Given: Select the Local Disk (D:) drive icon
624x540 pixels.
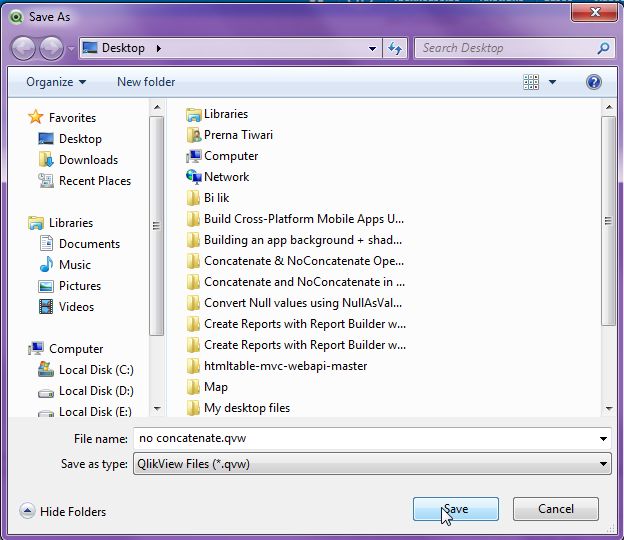Looking at the screenshot, I should (x=46, y=393).
